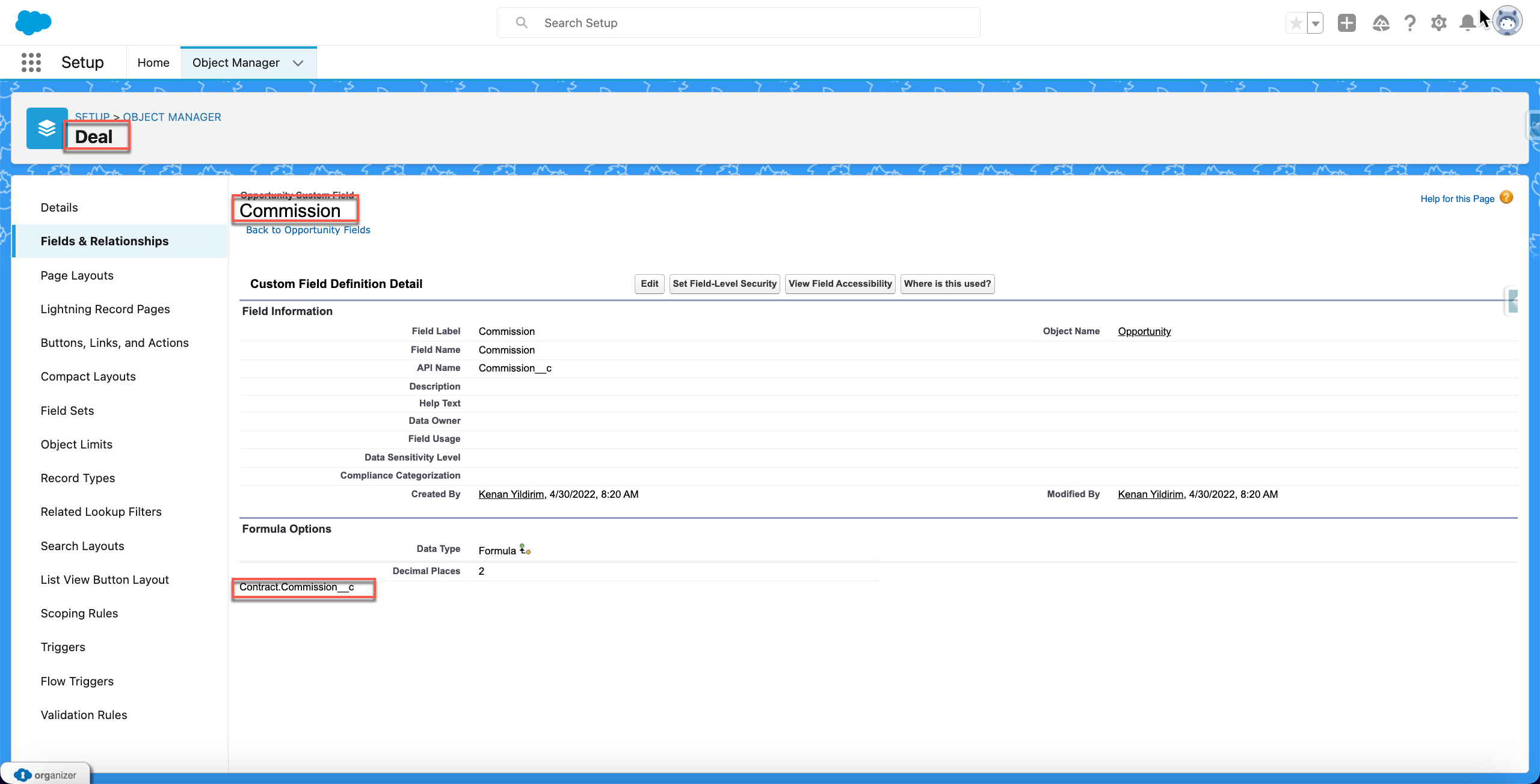Screen dimensions: 1540x784
Task: Click Set Field-Level Security button
Action: click(724, 284)
